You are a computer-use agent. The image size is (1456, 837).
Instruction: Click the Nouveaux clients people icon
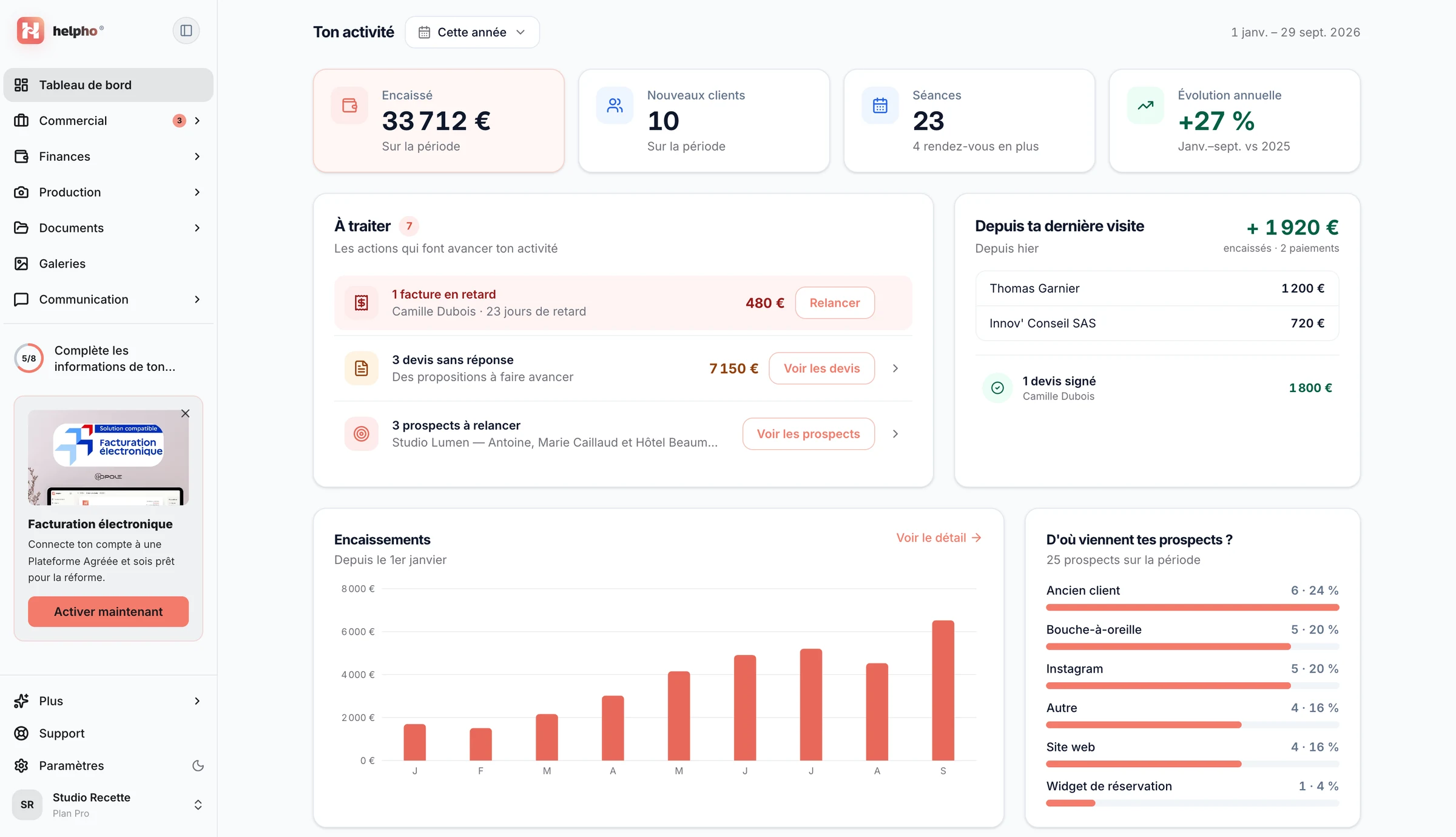(615, 106)
